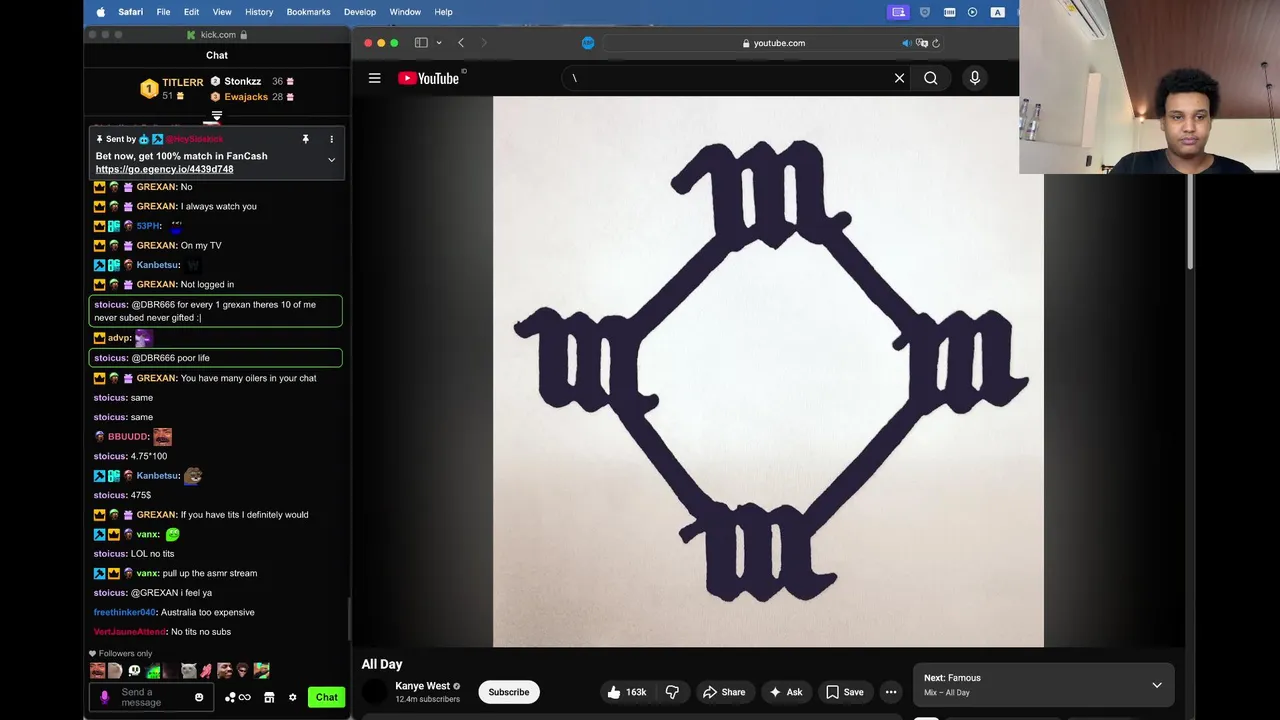Open the Edit menu
Screen dimensions: 1280x720
tap(191, 12)
